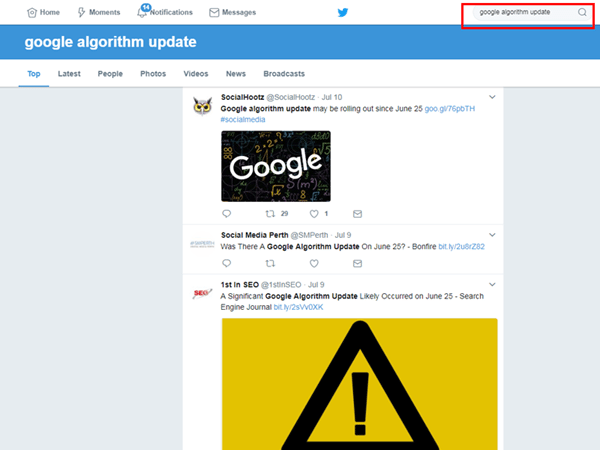The image size is (600, 450).
Task: Open the #socialmedia hashtag
Action: pos(243,119)
